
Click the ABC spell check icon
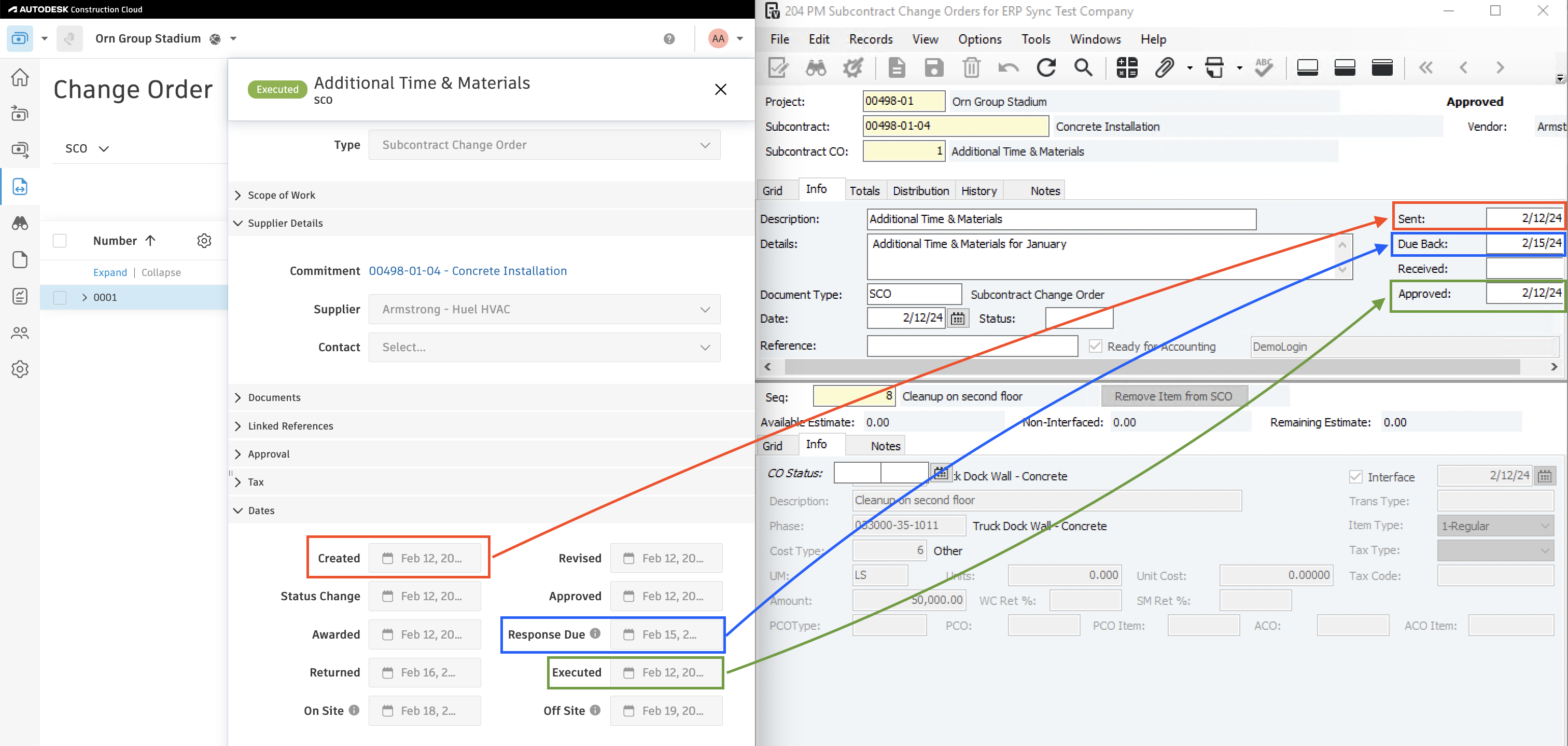(x=1264, y=67)
